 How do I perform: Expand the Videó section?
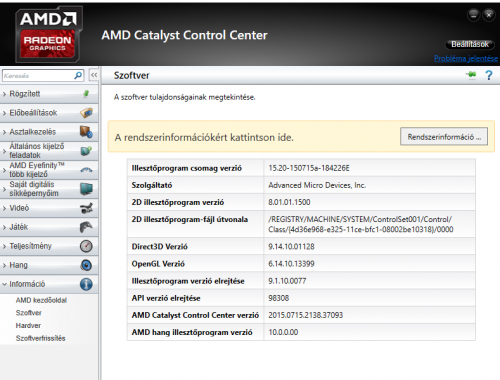coord(4,208)
